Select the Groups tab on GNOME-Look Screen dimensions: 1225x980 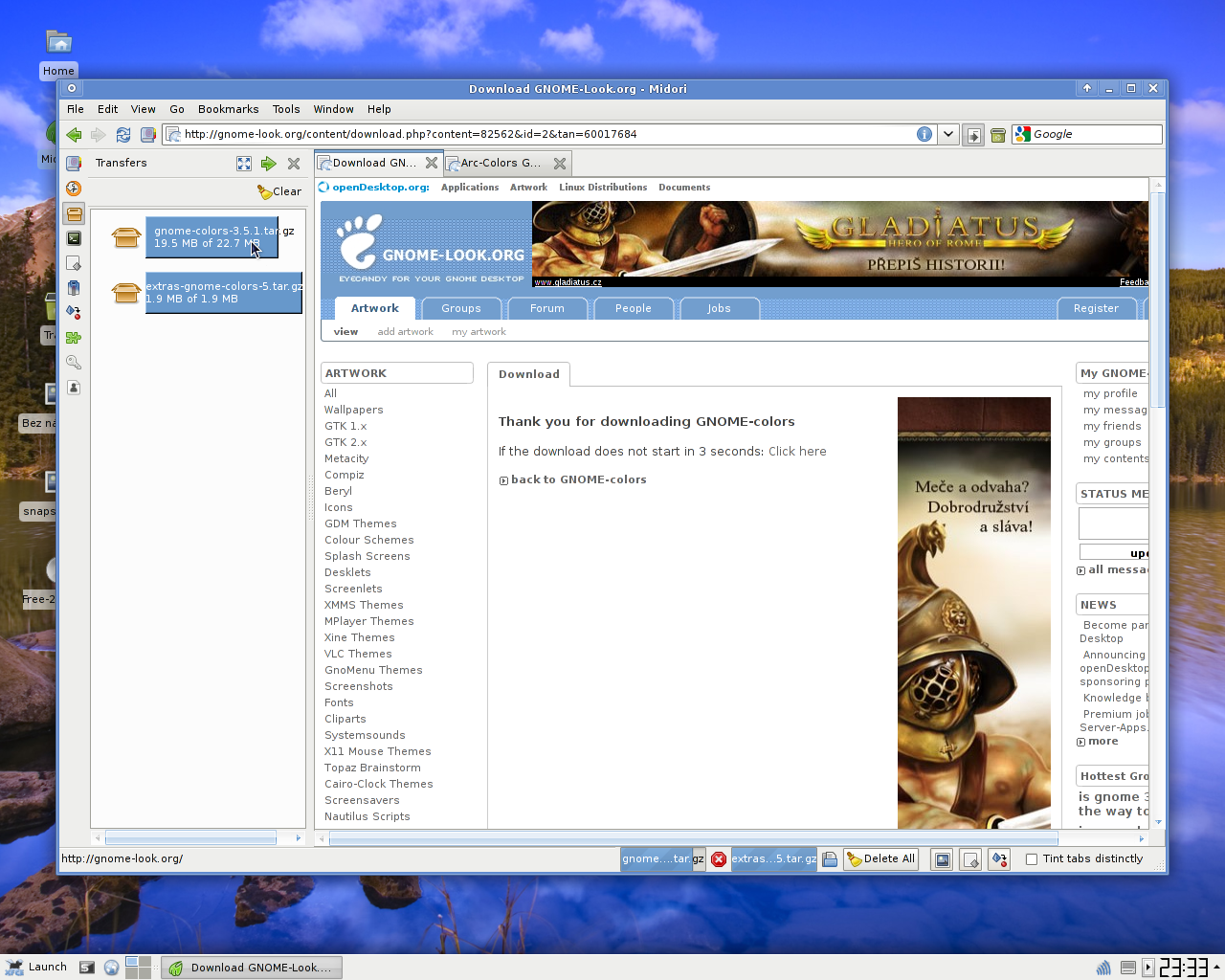tap(461, 308)
